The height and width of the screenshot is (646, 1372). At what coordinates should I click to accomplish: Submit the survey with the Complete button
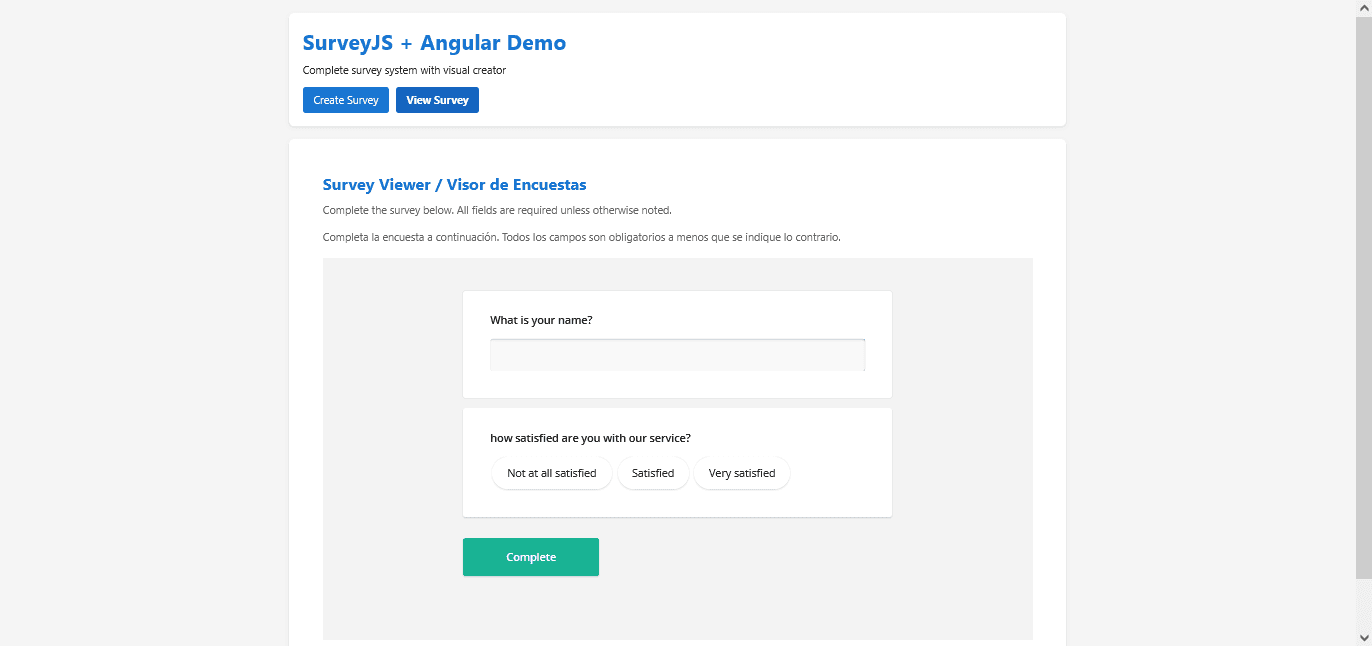click(x=531, y=557)
